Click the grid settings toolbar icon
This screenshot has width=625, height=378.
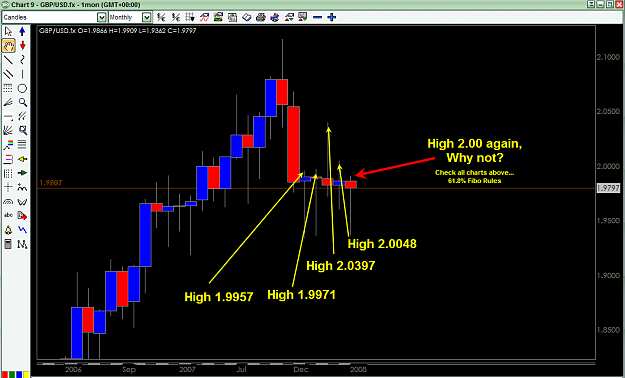click(190, 17)
